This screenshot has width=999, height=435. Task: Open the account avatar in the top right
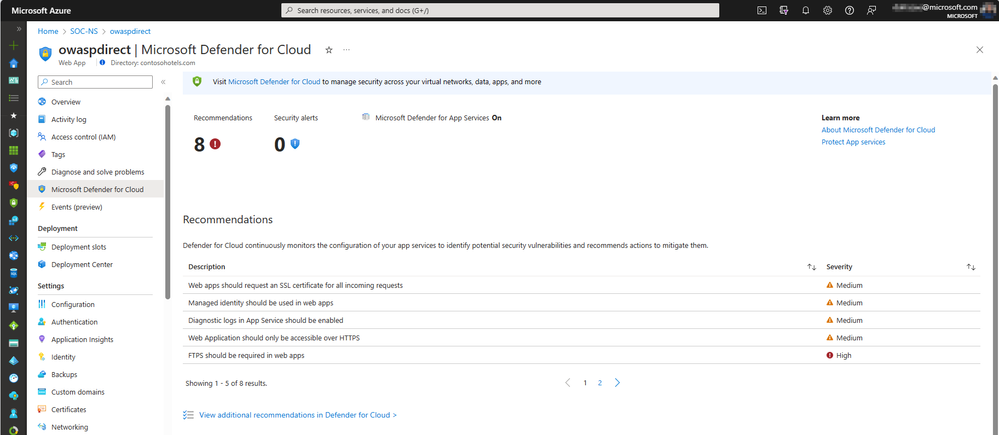[x=988, y=10]
